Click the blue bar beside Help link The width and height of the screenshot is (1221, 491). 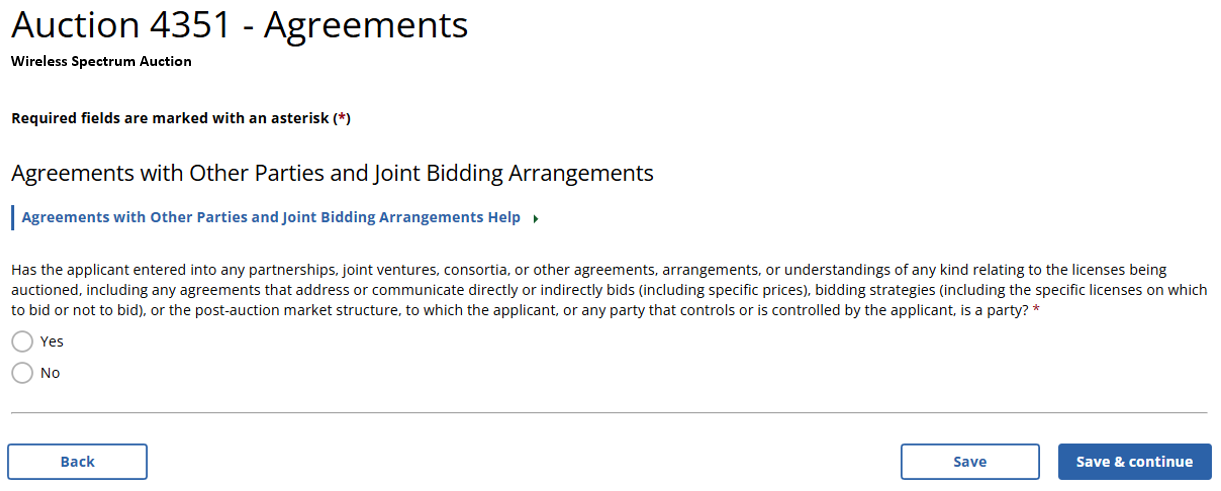click(x=12, y=217)
